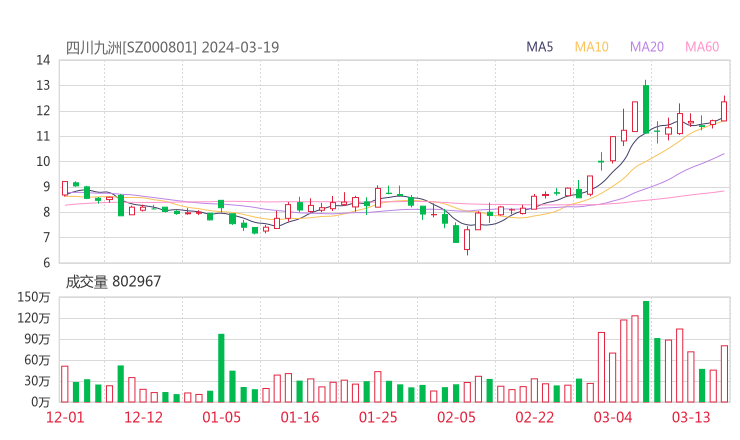Click the 01-25 date axis label

(378, 417)
